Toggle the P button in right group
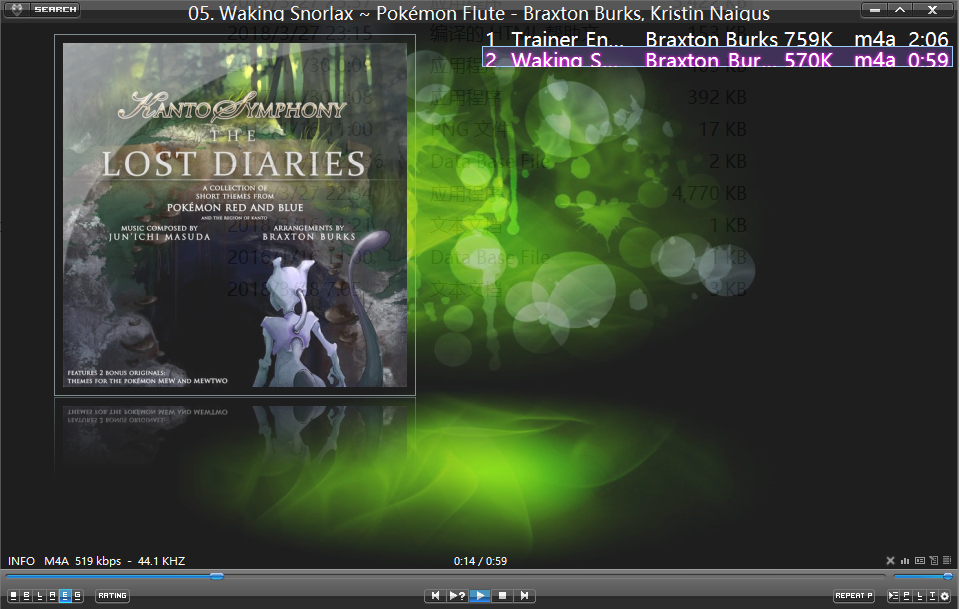The image size is (960, 609). (907, 596)
